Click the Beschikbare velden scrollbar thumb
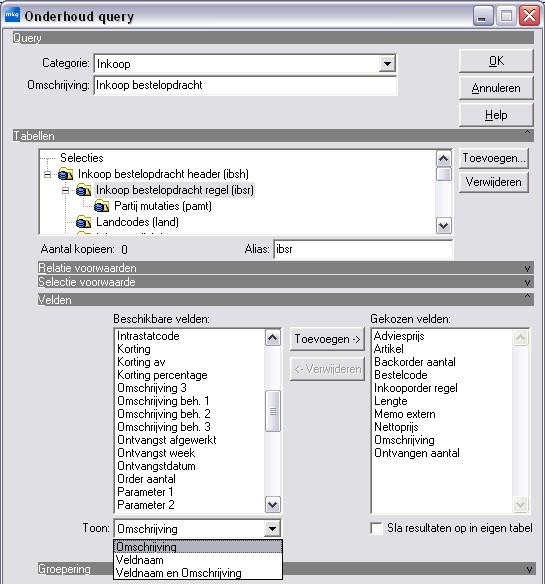 [x=273, y=411]
